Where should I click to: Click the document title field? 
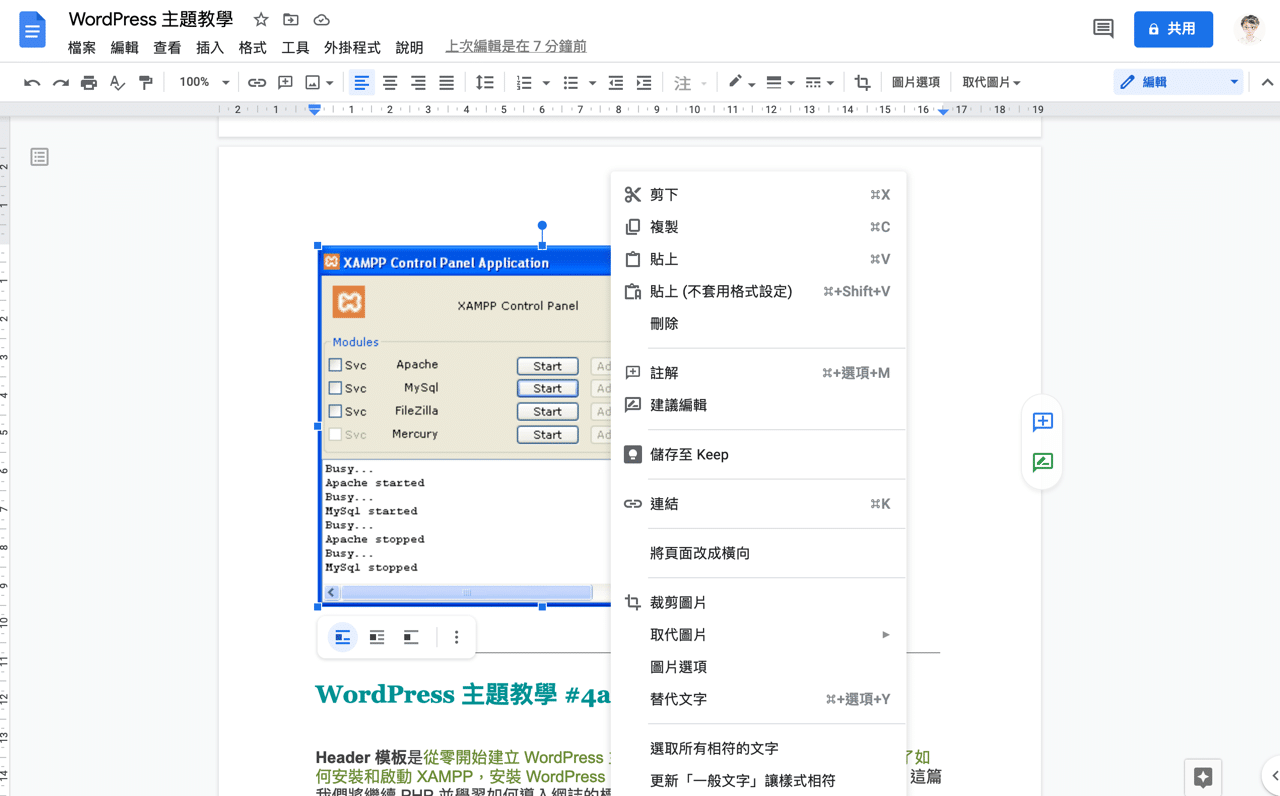[x=151, y=20]
